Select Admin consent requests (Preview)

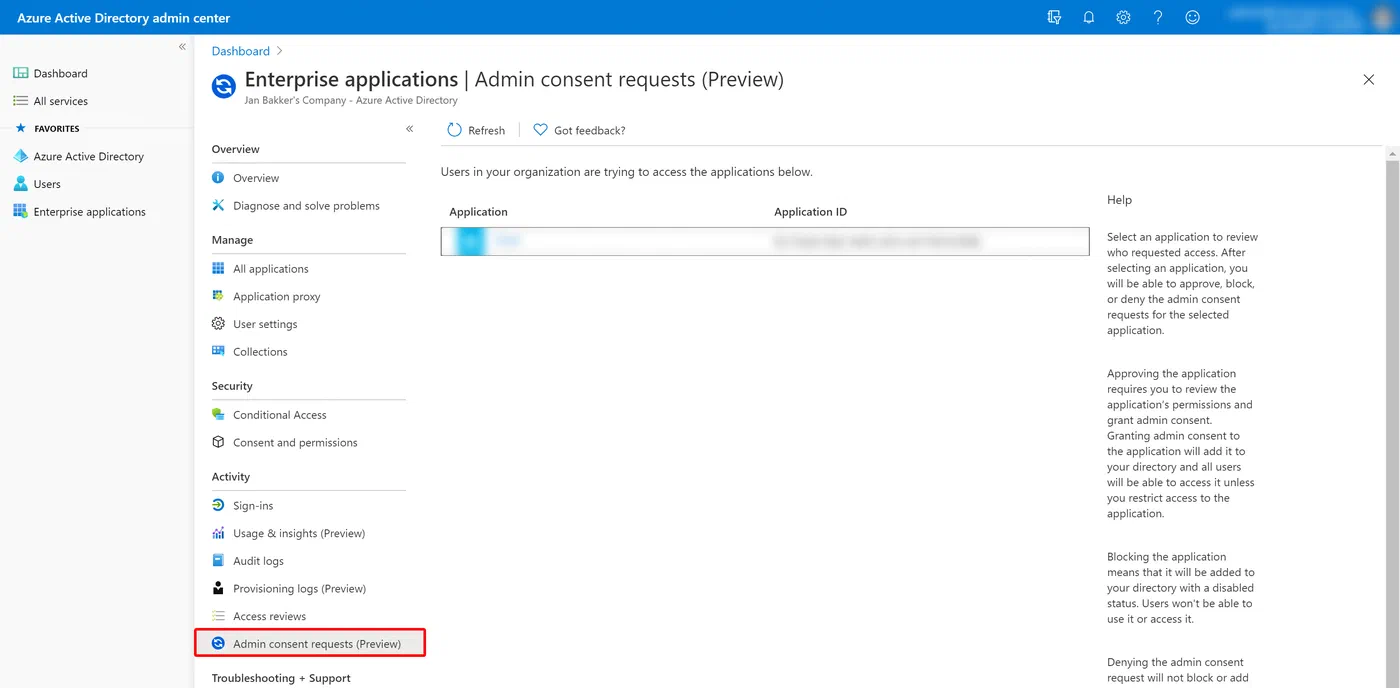(310, 644)
